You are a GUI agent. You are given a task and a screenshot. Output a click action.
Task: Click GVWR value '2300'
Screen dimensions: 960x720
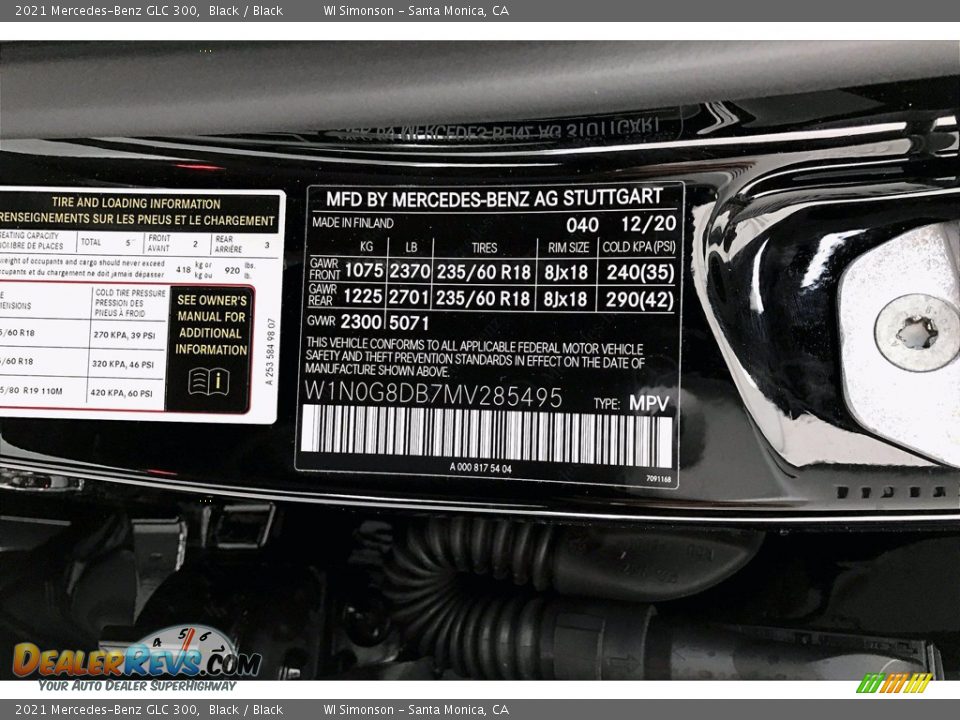coord(361,321)
